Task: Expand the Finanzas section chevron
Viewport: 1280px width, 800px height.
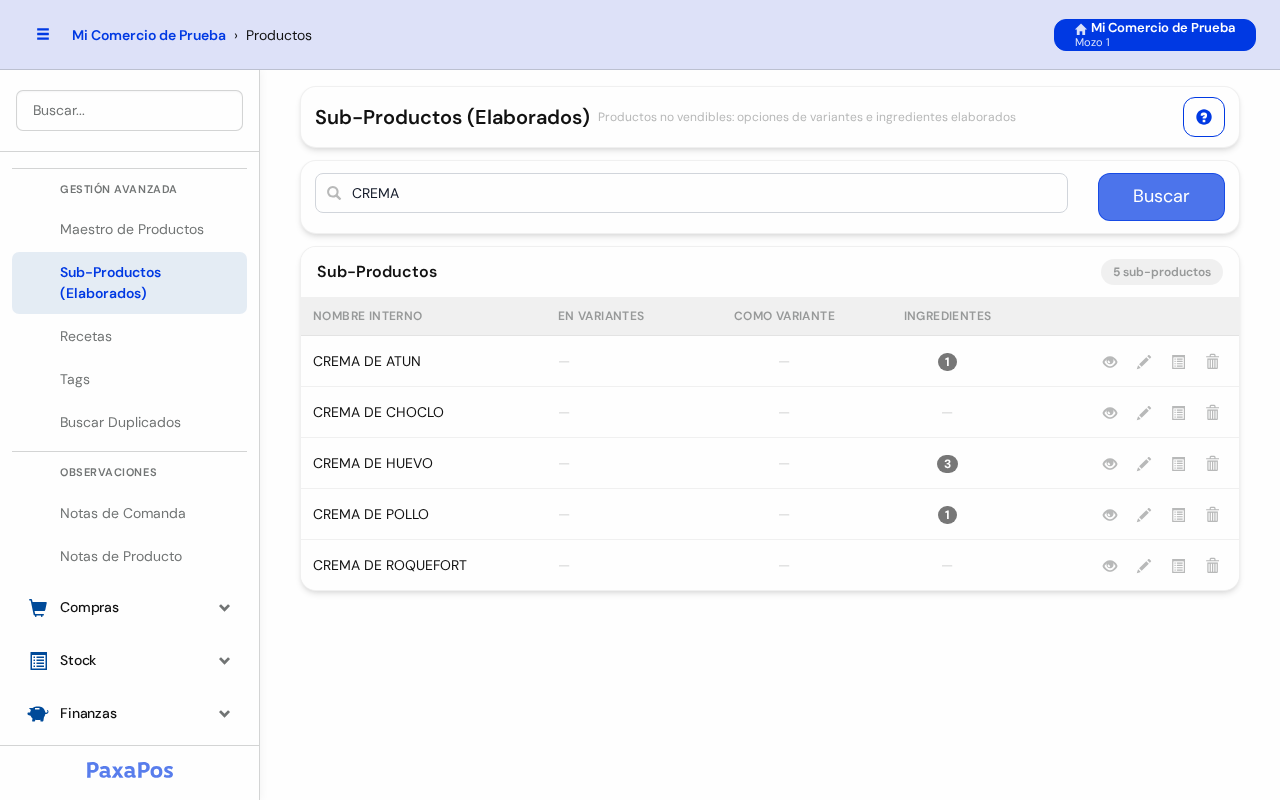Action: tap(224, 714)
